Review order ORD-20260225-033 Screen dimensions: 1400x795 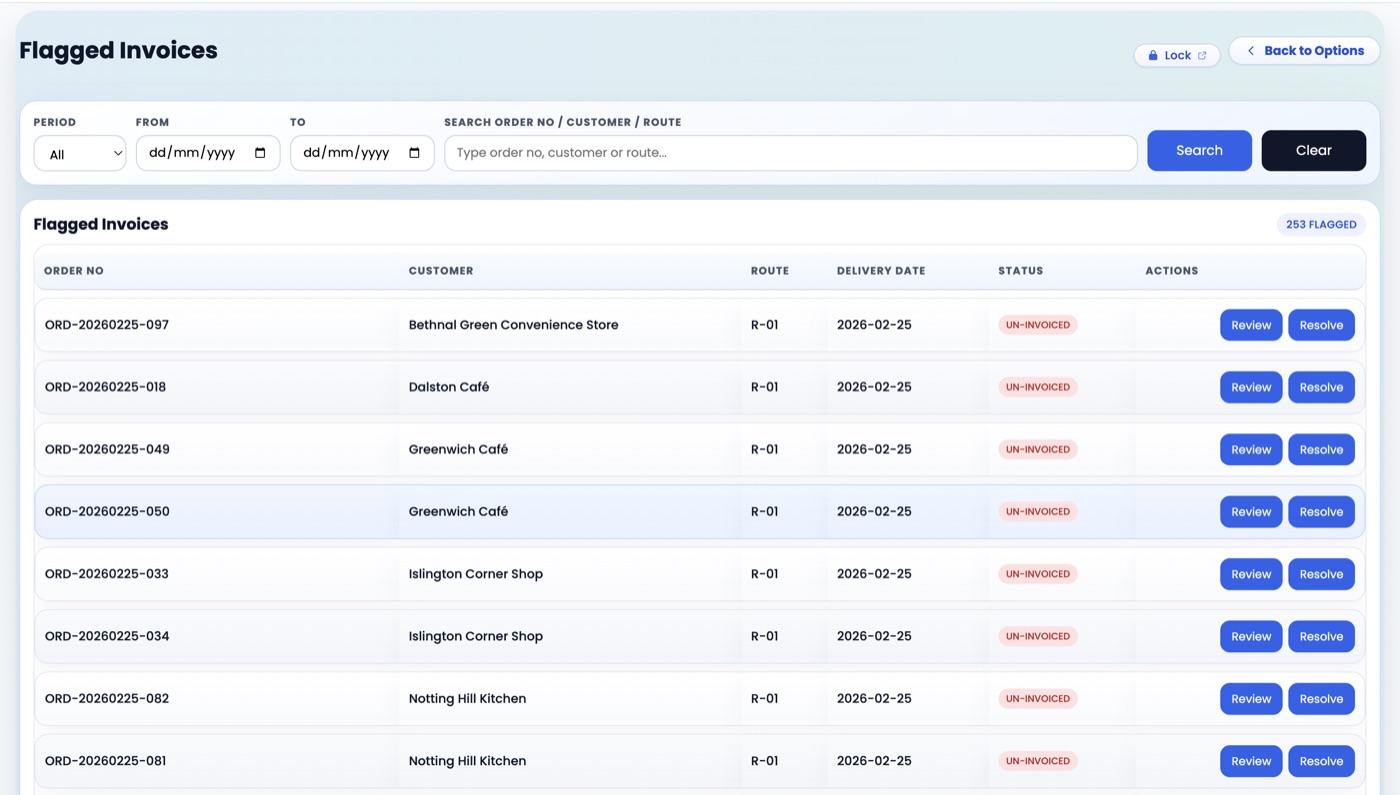point(1251,574)
